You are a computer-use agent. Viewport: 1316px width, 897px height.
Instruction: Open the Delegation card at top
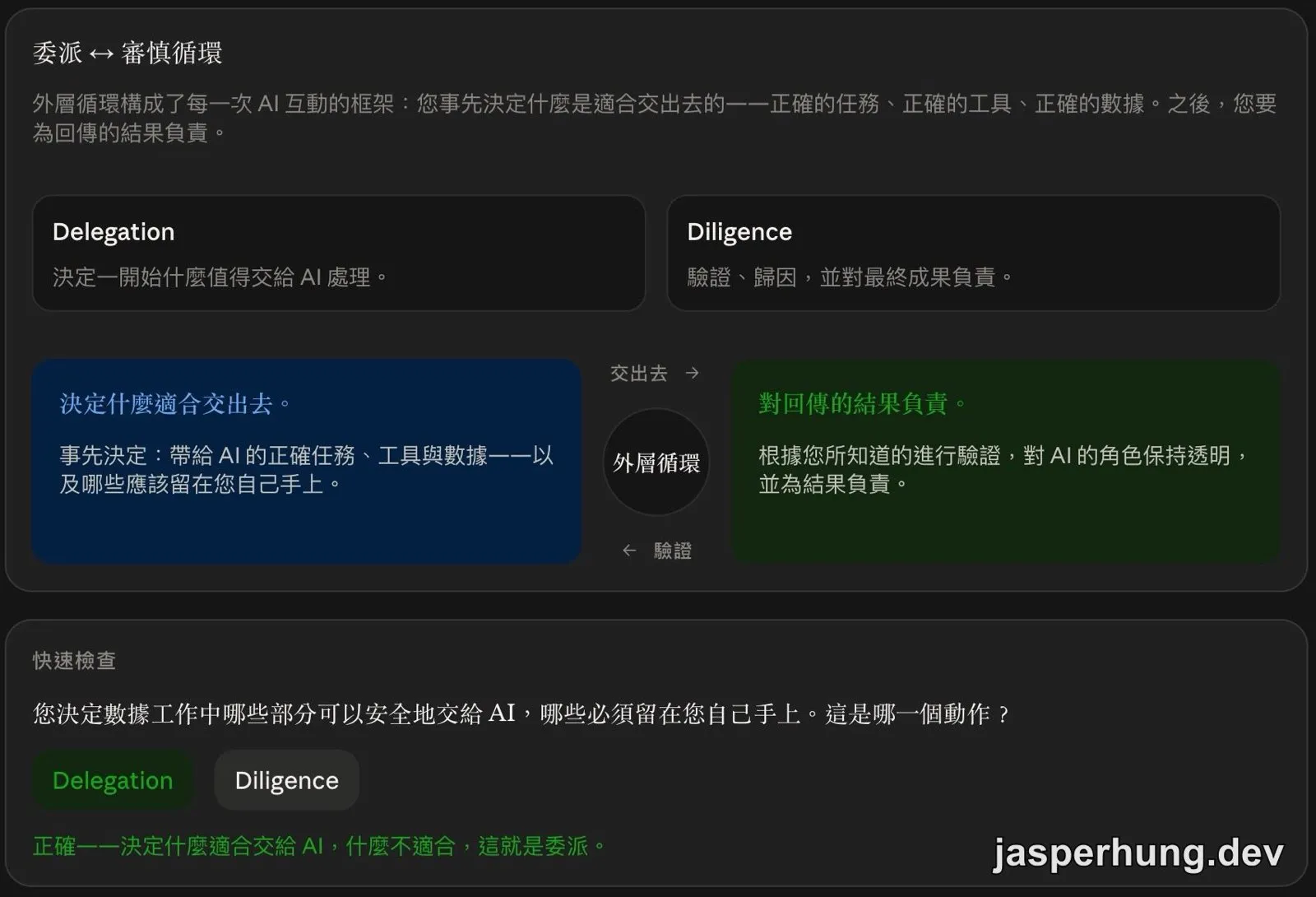339,253
